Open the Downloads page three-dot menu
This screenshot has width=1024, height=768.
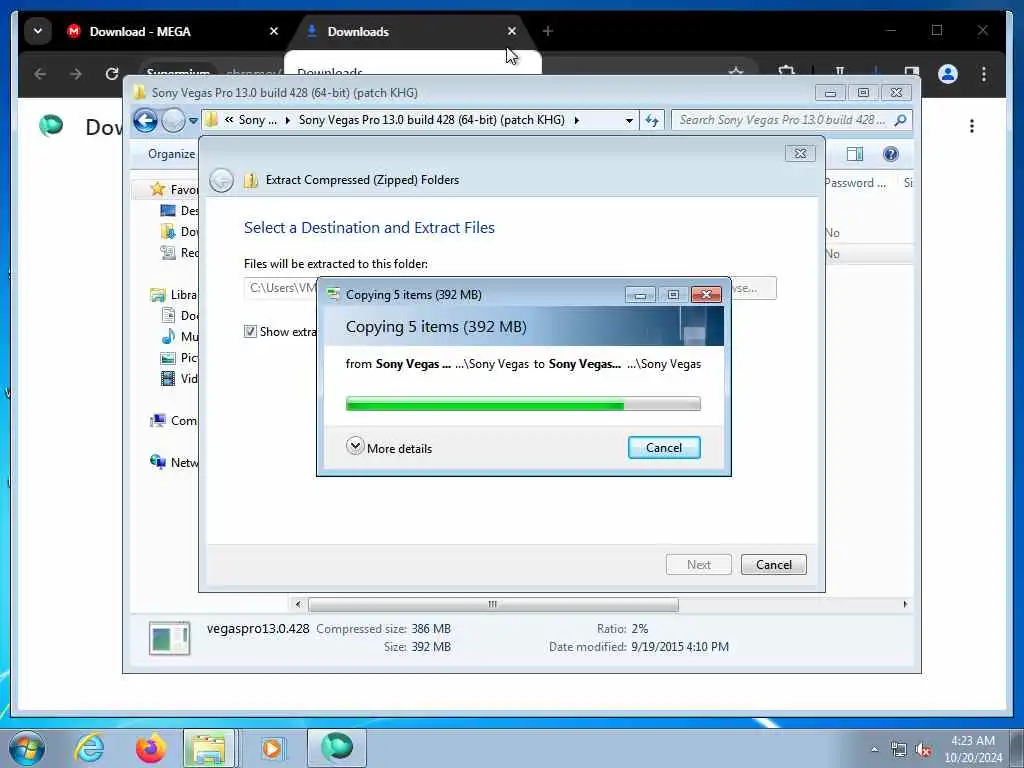[x=972, y=126]
